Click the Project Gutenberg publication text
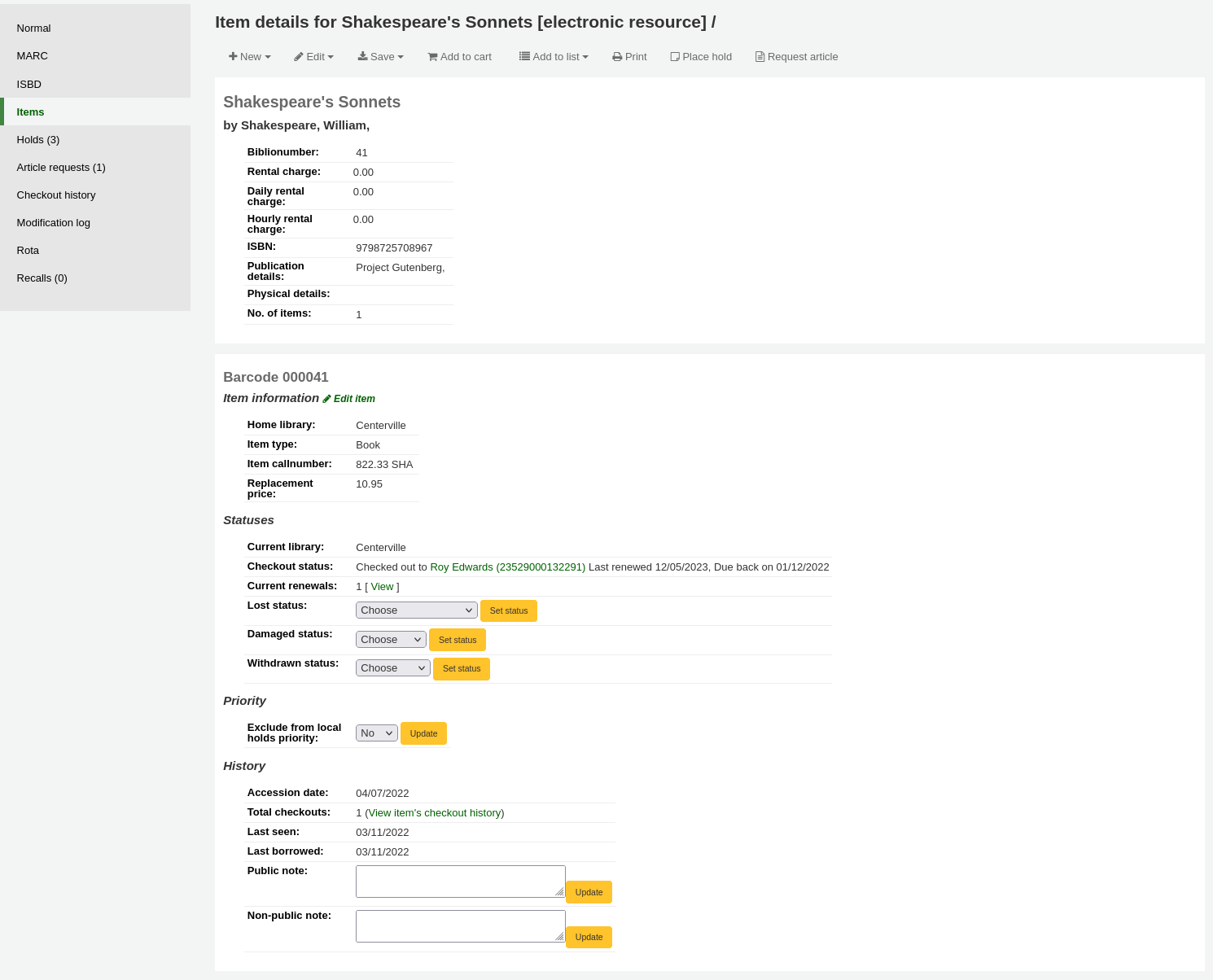1213x980 pixels. pyautogui.click(x=401, y=268)
